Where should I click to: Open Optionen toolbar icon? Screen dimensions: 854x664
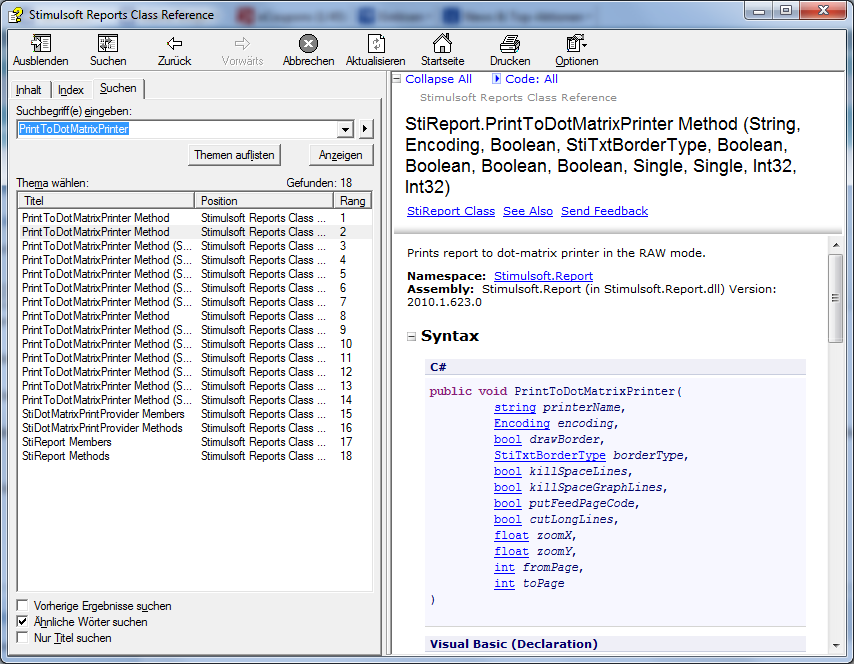click(x=576, y=44)
